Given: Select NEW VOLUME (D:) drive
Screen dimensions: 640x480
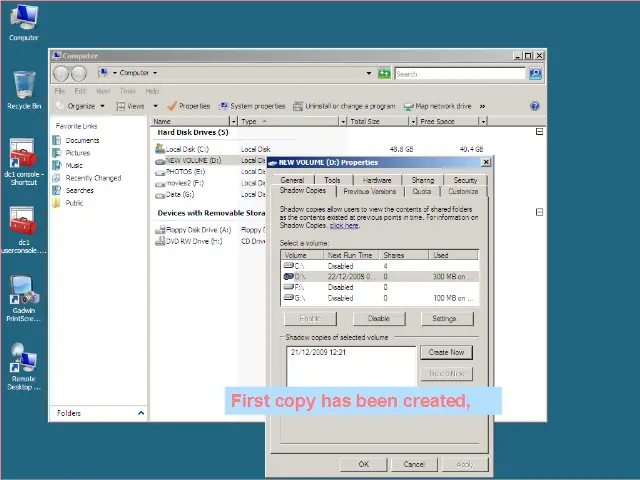Looking at the screenshot, I should (188, 160).
